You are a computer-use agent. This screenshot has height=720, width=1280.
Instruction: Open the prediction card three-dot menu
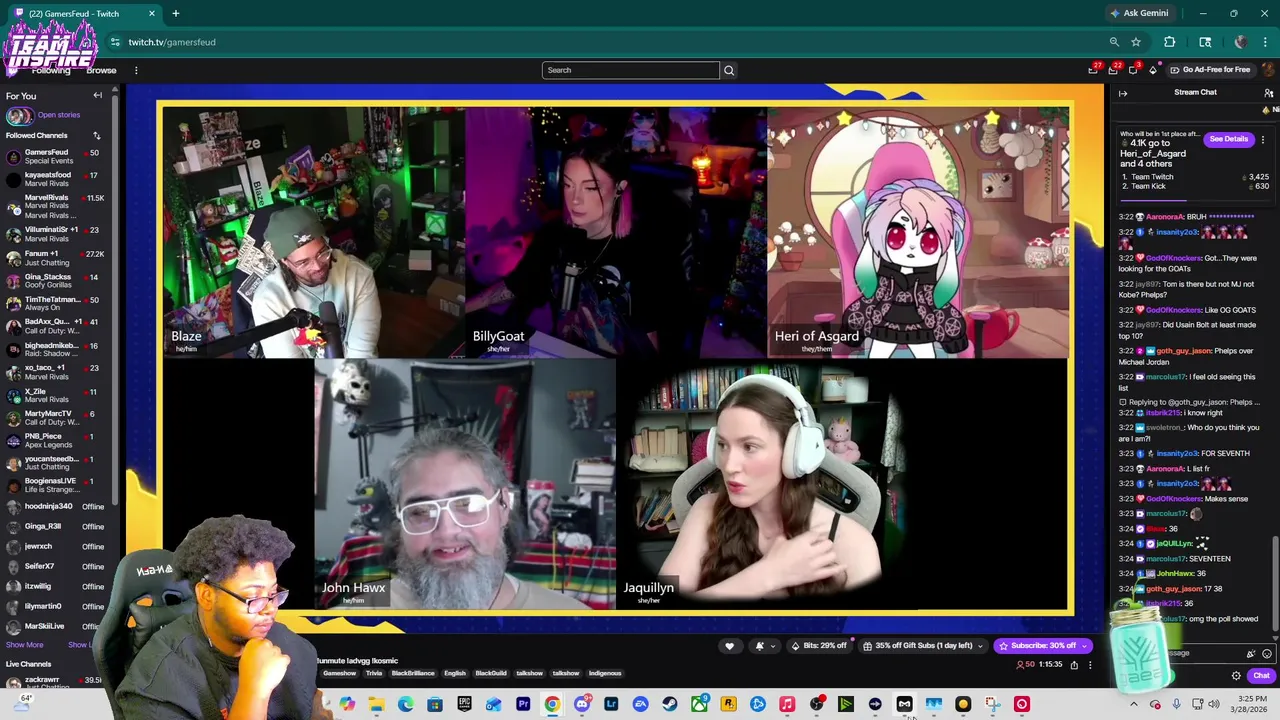point(1263,140)
